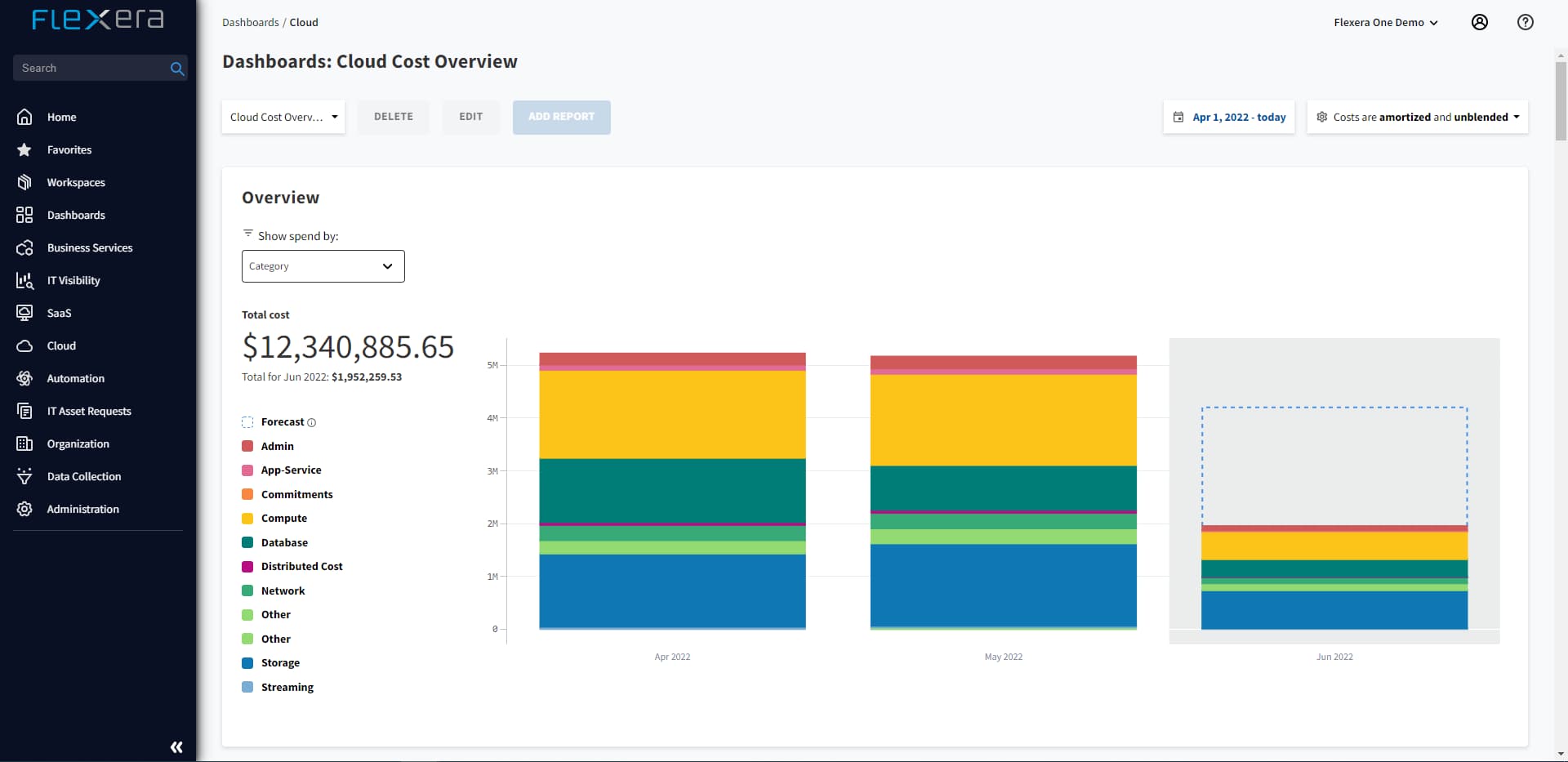The image size is (1568, 762).
Task: Click the Dashboards grid icon
Action: [24, 215]
